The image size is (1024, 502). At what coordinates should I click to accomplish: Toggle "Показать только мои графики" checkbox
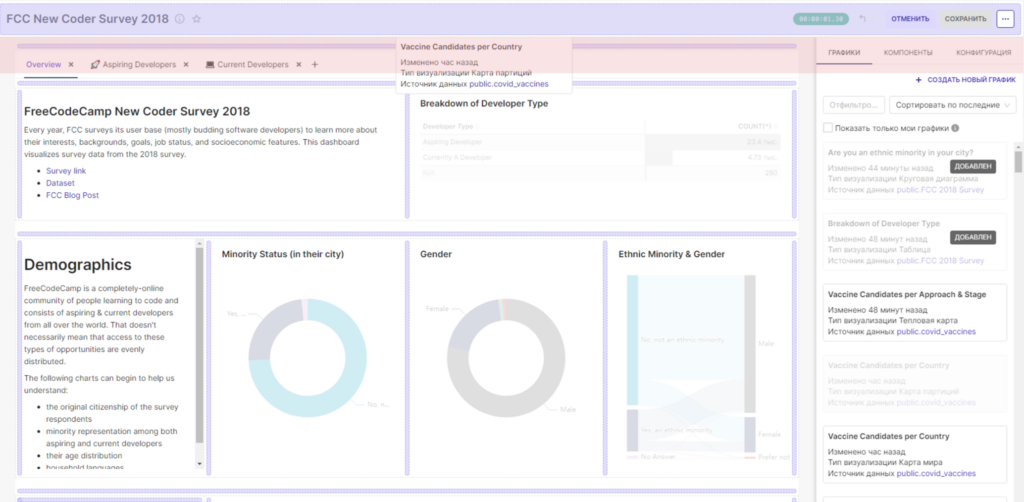[828, 128]
